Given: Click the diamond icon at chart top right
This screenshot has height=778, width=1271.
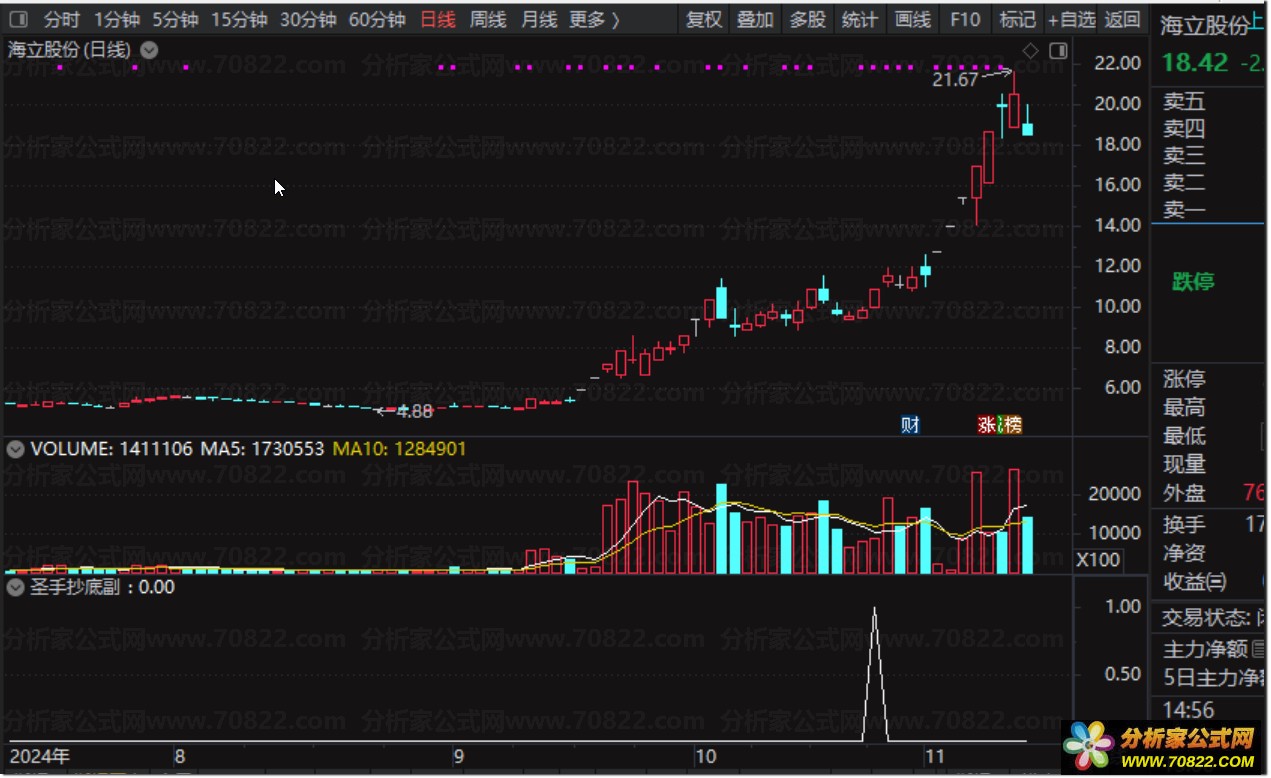Looking at the screenshot, I should click(x=1030, y=50).
